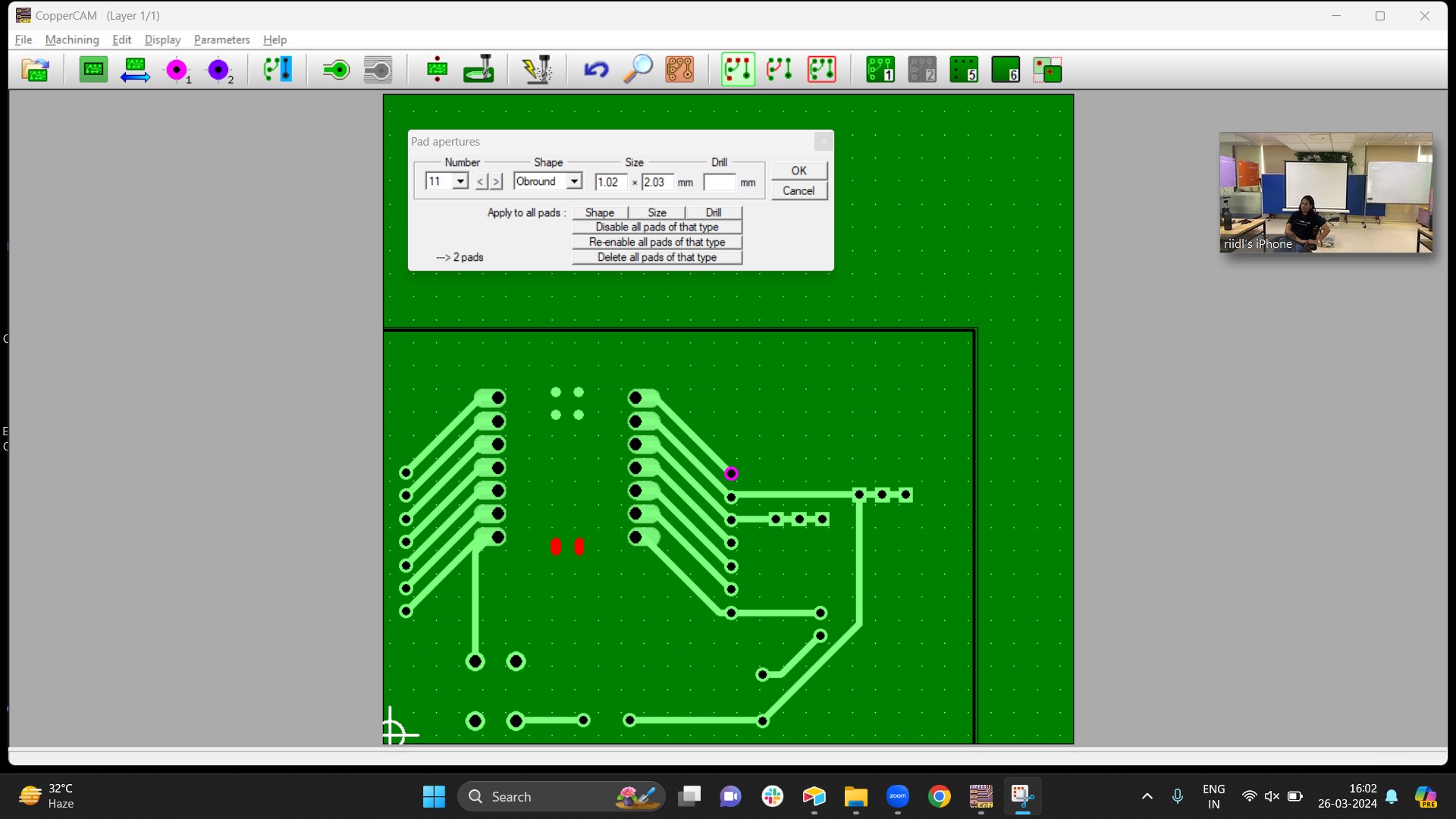Open the Help menu
The height and width of the screenshot is (819, 1456).
click(275, 39)
